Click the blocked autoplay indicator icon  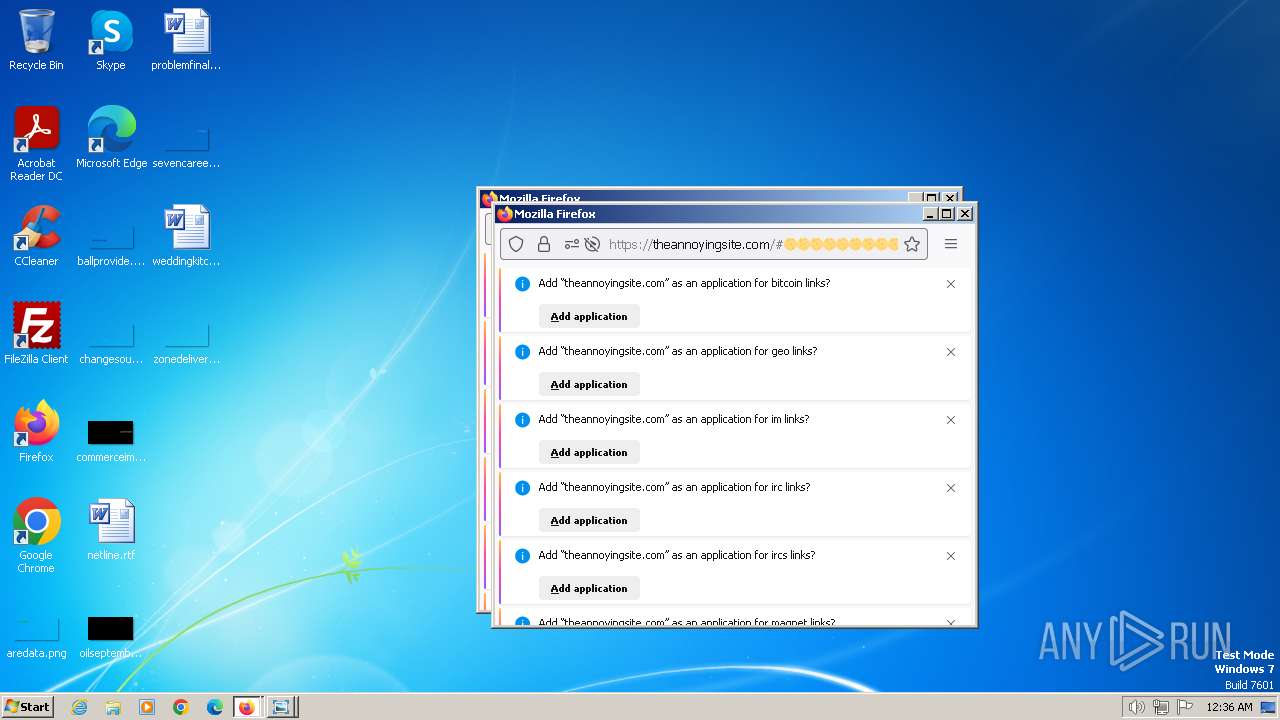point(592,244)
